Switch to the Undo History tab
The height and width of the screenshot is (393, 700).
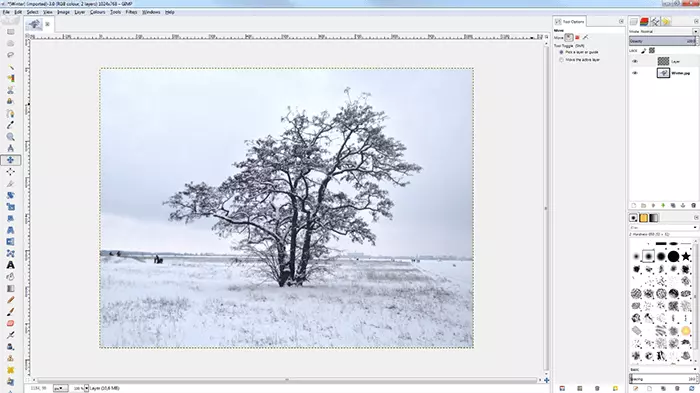click(666, 21)
